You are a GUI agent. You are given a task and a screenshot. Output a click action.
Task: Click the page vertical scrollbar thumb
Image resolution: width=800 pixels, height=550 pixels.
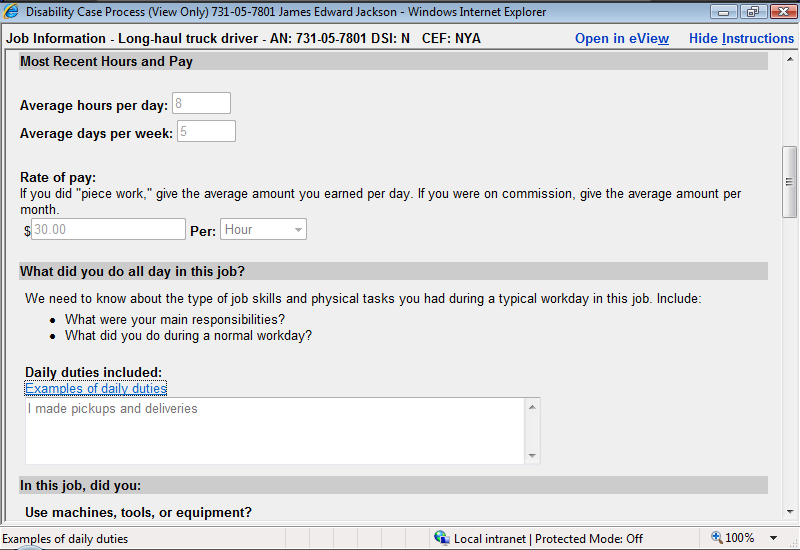click(790, 180)
